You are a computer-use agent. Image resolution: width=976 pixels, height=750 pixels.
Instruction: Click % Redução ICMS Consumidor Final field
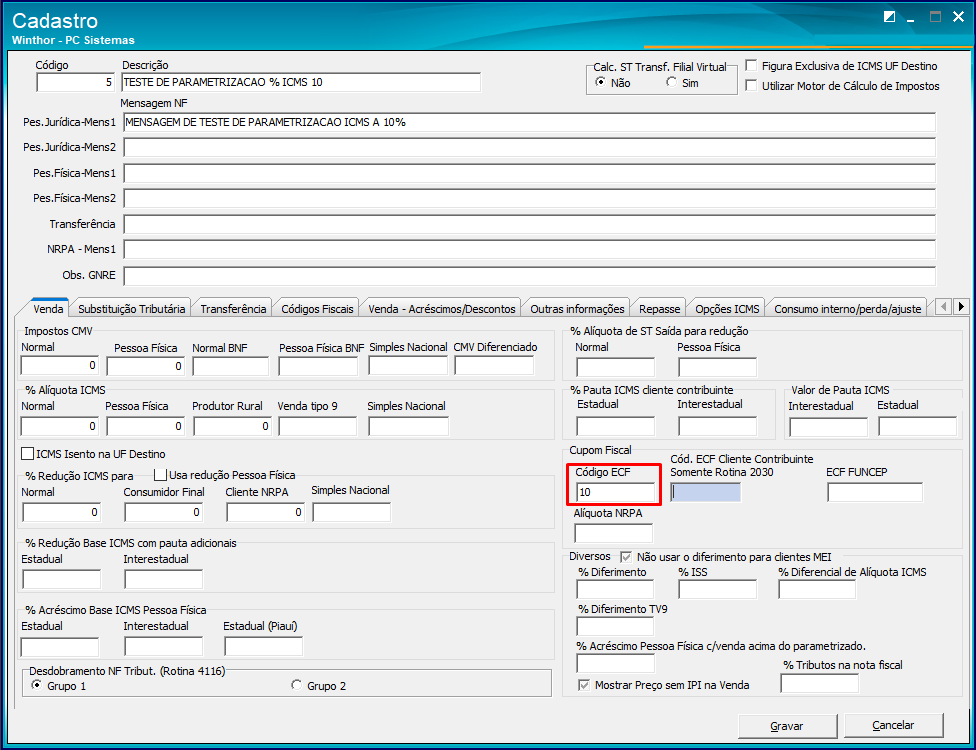click(164, 512)
